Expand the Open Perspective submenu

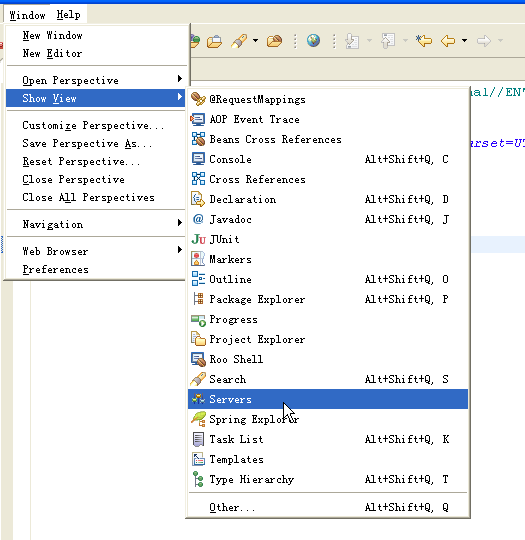point(96,80)
